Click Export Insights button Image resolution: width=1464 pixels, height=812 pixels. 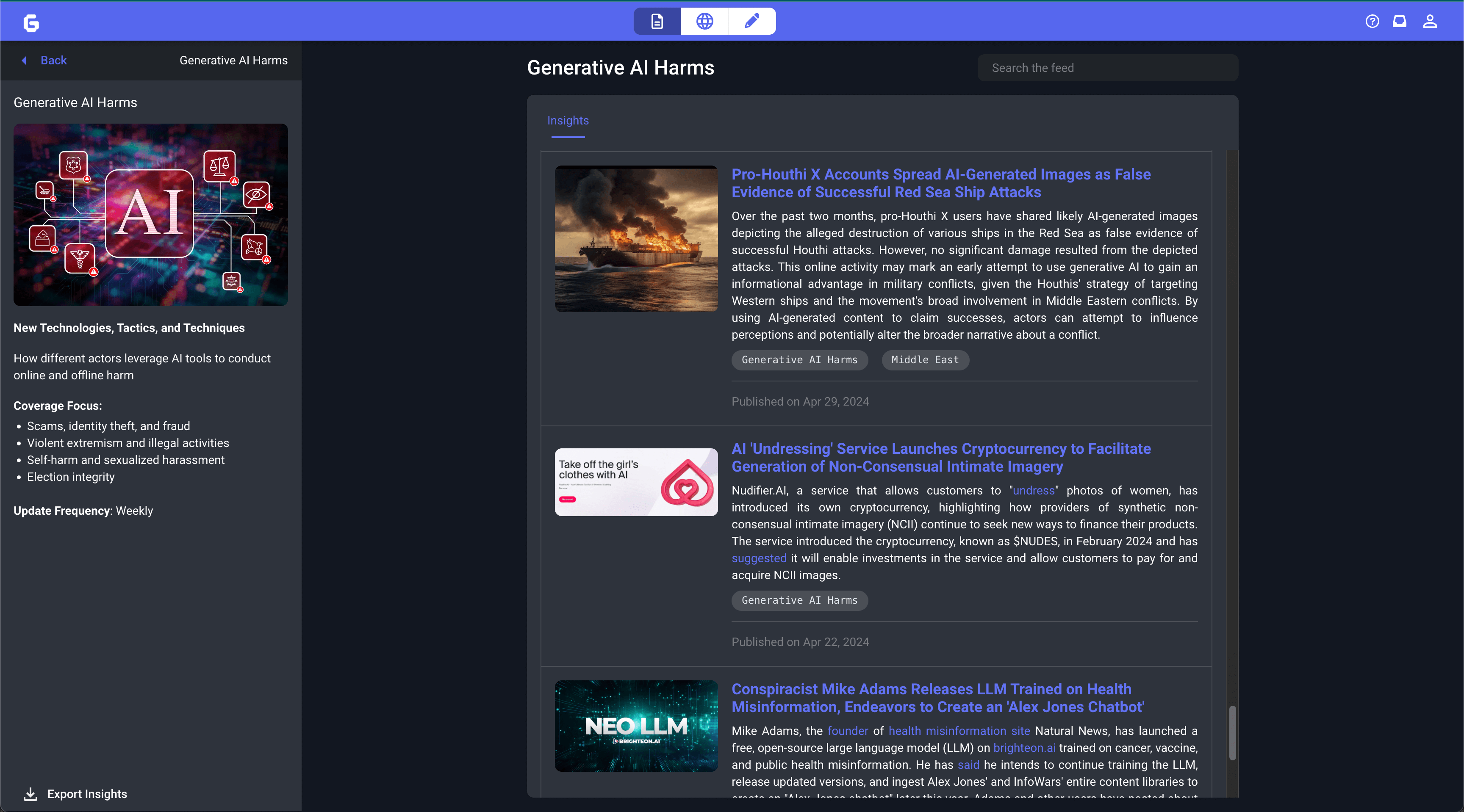click(x=75, y=794)
